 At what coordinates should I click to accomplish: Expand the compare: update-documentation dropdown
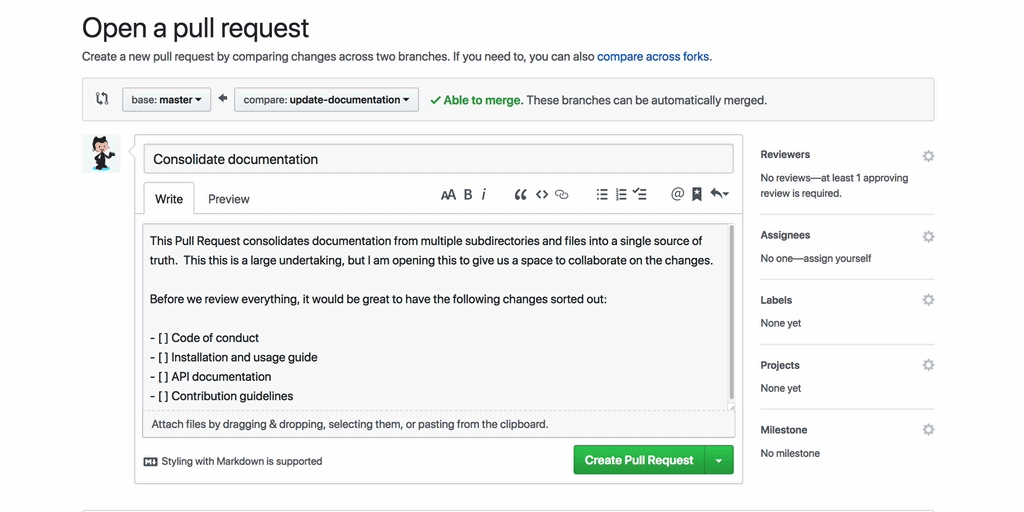click(326, 100)
